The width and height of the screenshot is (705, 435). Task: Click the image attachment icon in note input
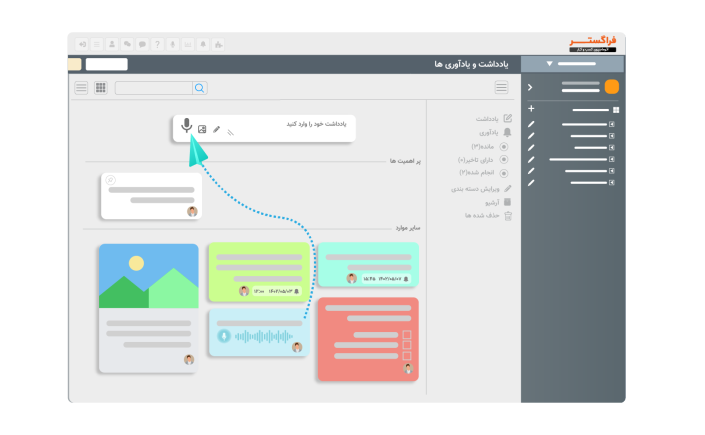point(202,129)
